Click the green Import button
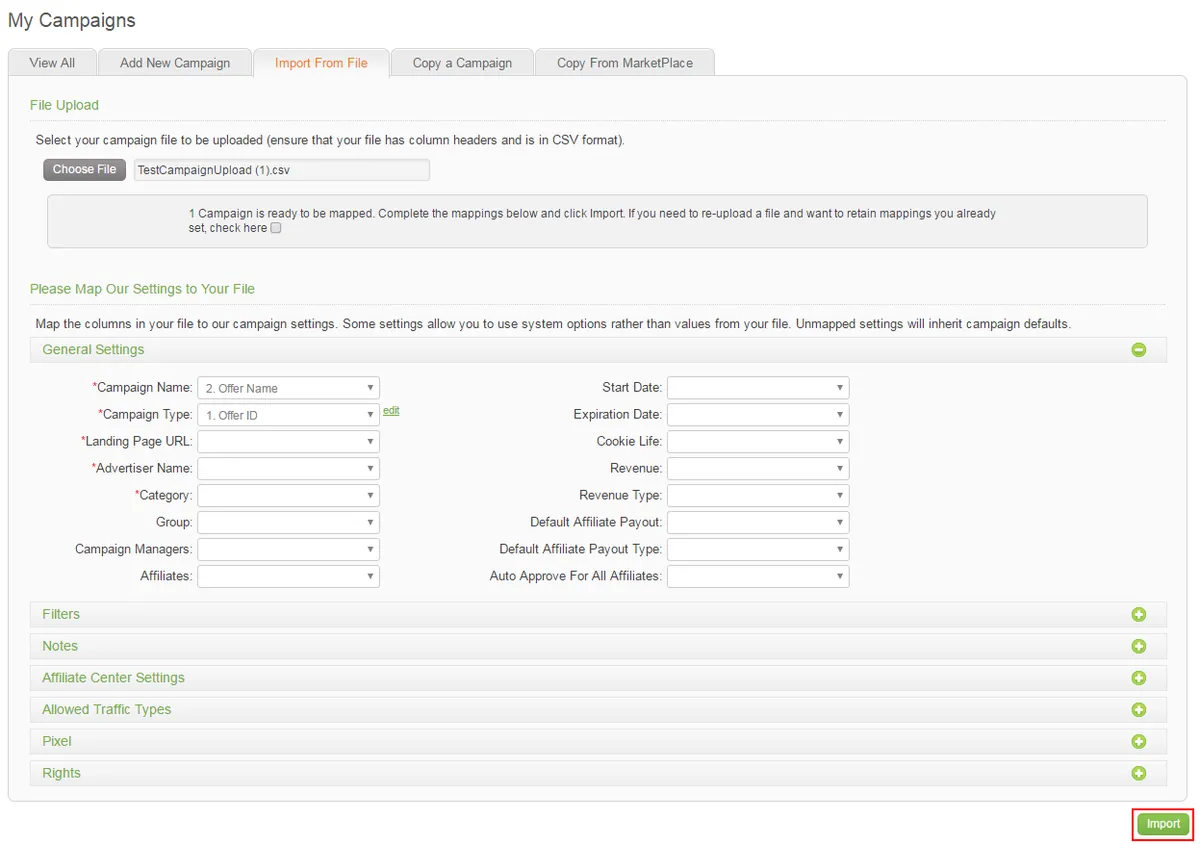Screen dimensions: 1200x844 (1163, 824)
